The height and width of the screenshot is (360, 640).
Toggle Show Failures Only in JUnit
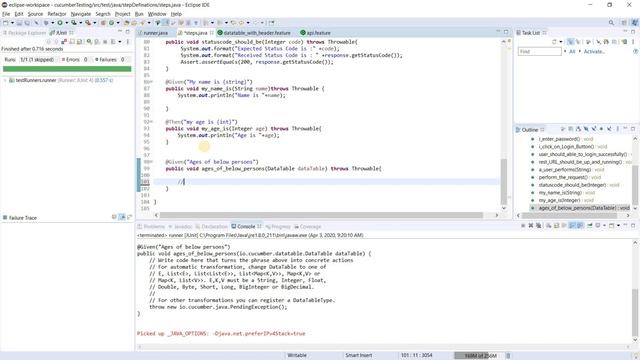(64, 42)
